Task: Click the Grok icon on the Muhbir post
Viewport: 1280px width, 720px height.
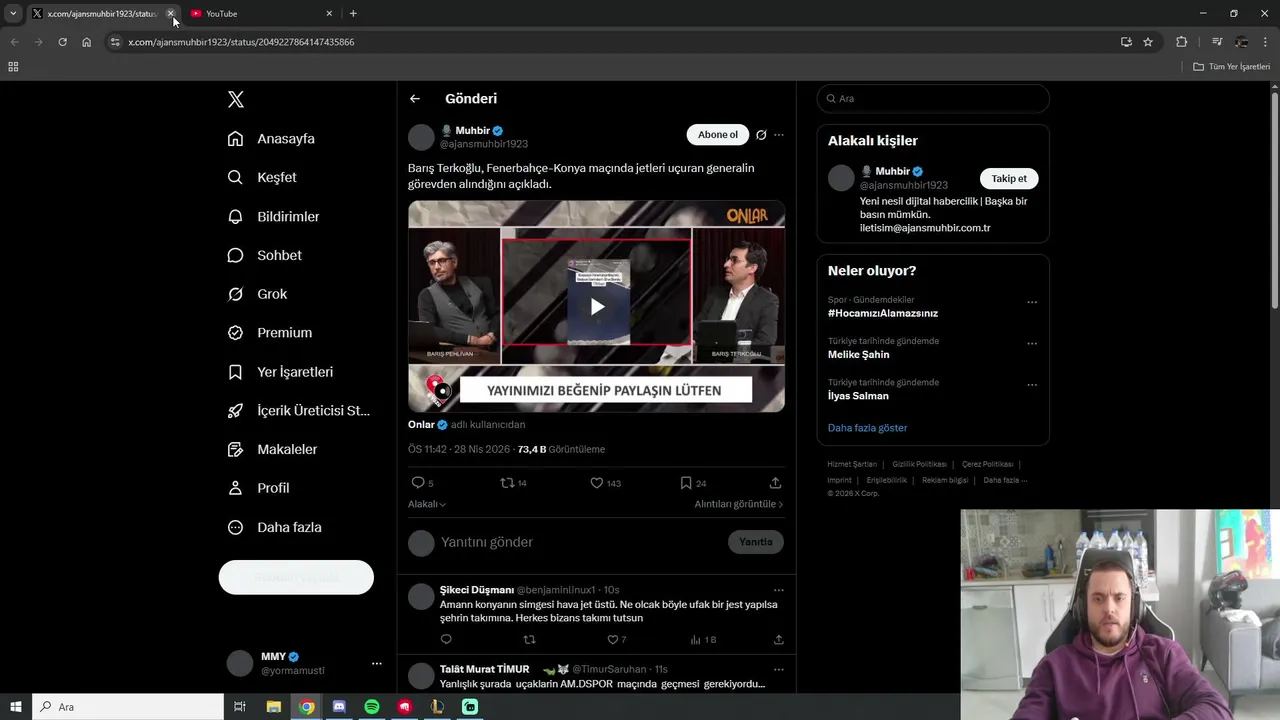Action: [761, 135]
